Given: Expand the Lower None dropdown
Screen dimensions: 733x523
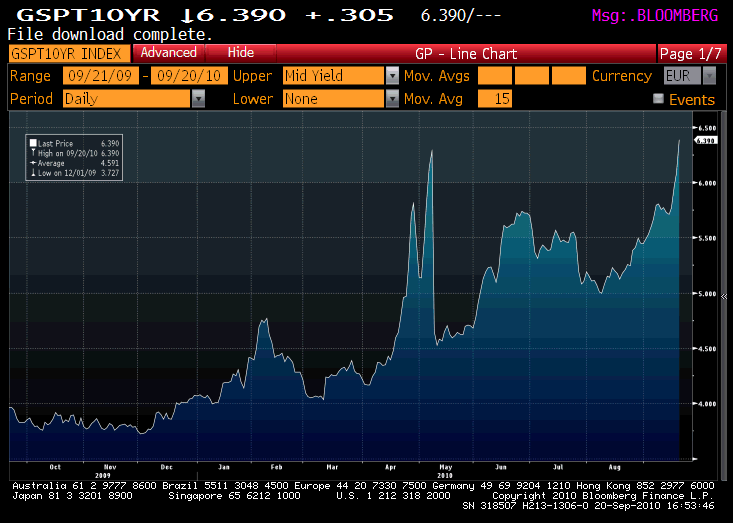Looking at the screenshot, I should 392,99.
